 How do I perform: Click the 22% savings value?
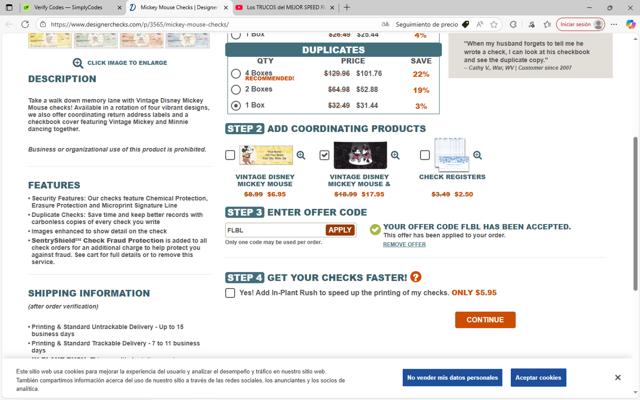tap(420, 74)
